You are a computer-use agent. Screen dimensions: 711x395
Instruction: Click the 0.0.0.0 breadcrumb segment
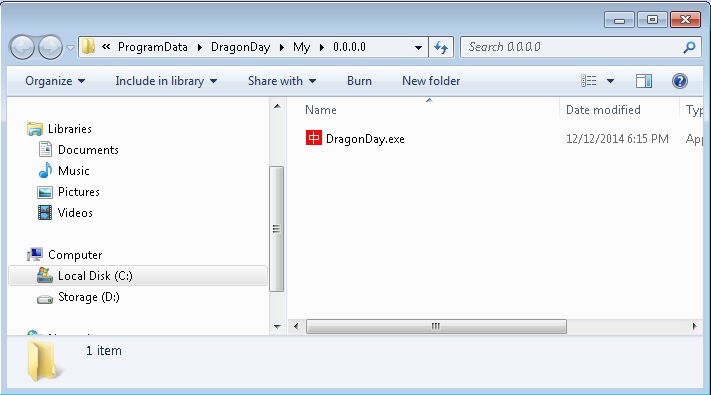pos(349,47)
